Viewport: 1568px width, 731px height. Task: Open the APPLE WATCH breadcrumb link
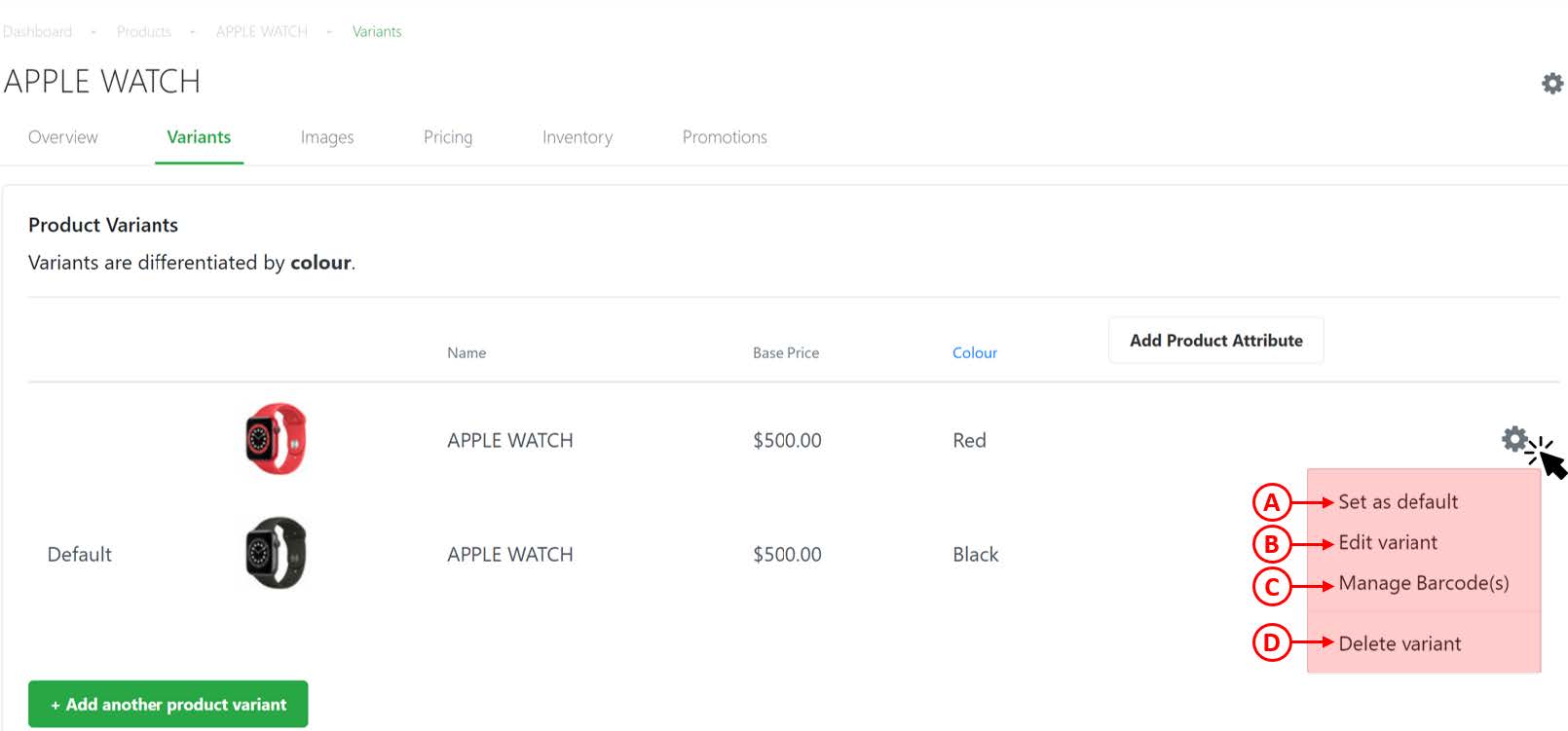point(262,32)
